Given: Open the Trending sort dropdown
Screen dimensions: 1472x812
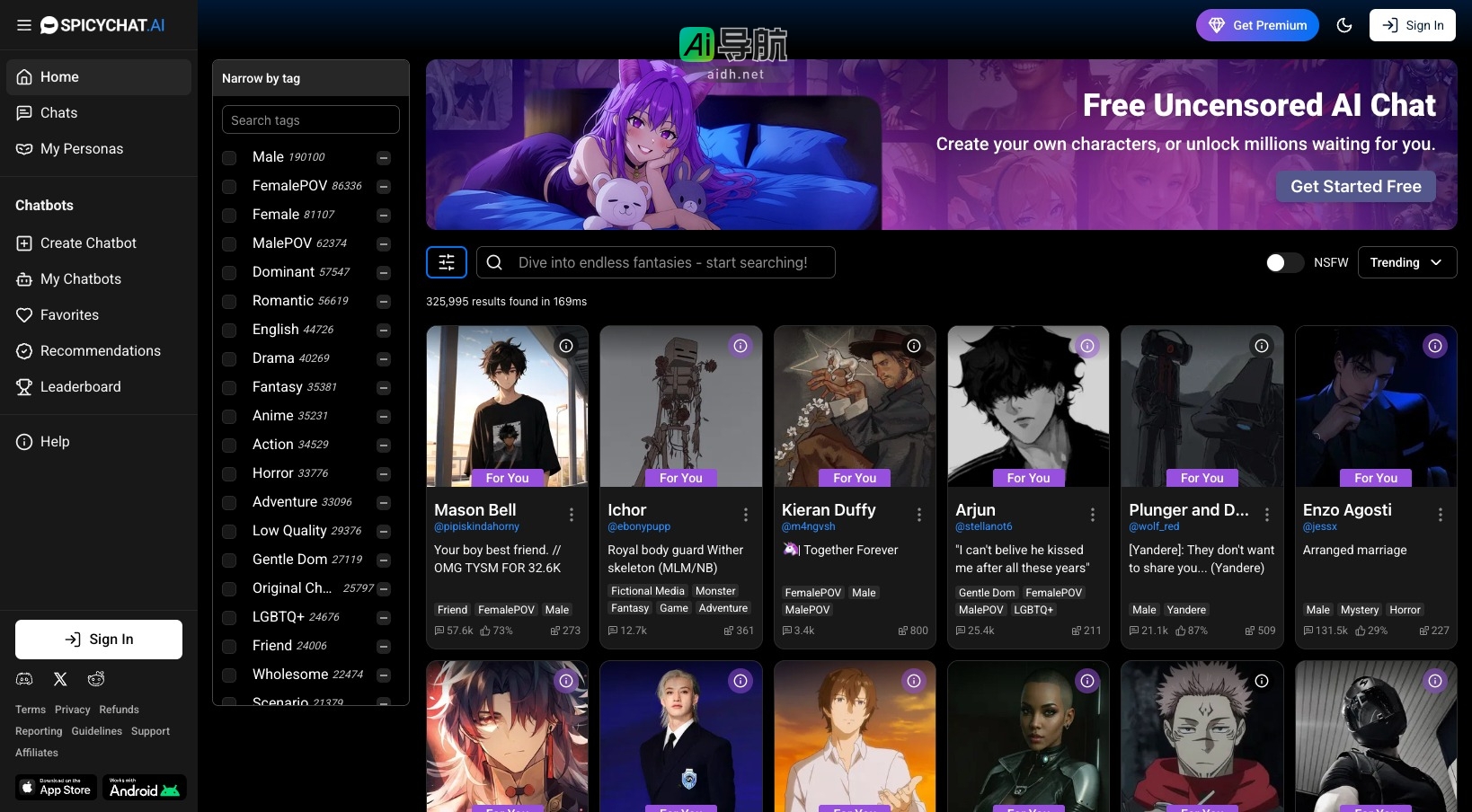Looking at the screenshot, I should (x=1406, y=262).
